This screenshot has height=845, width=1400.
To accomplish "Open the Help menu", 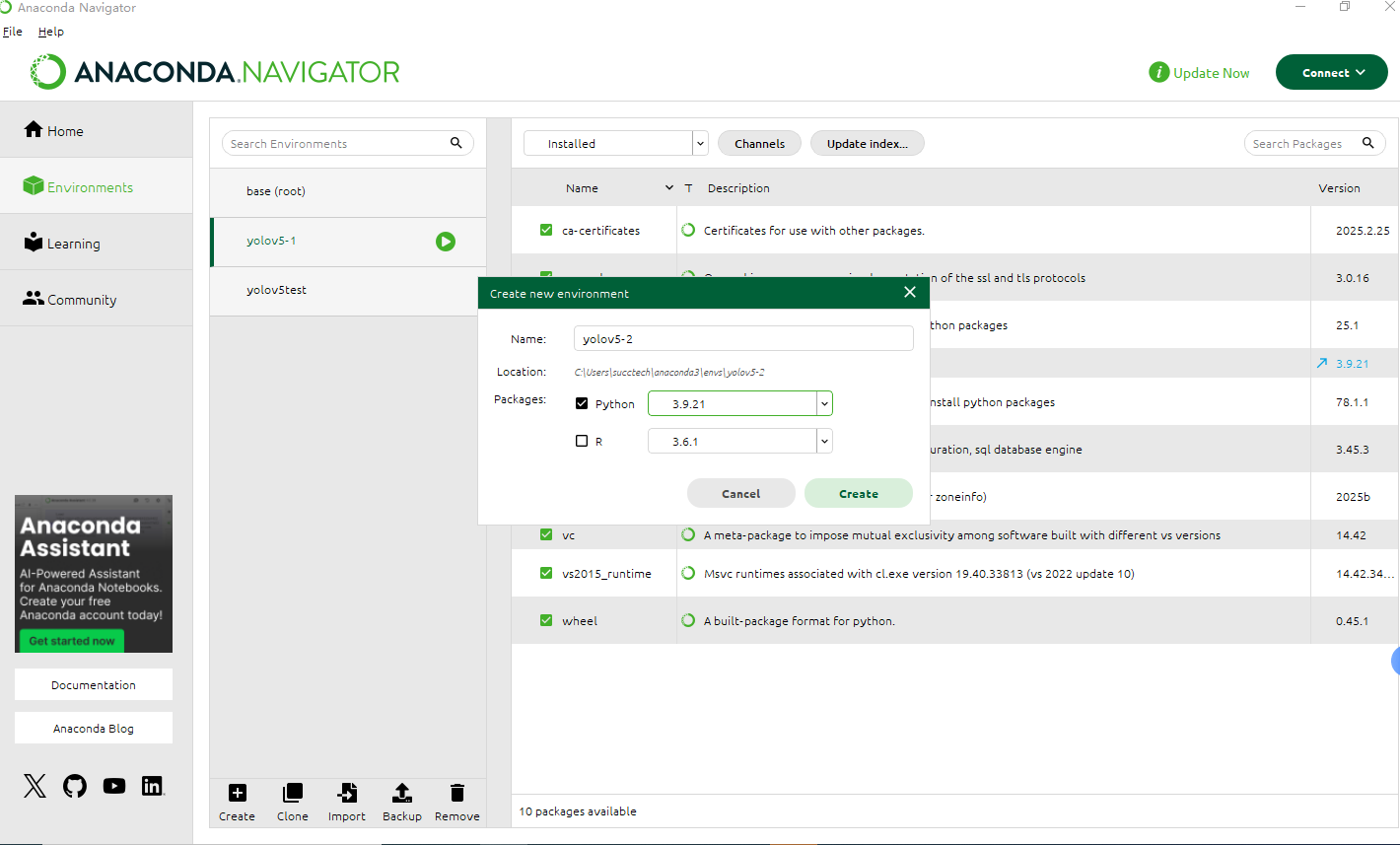I will click(x=50, y=31).
